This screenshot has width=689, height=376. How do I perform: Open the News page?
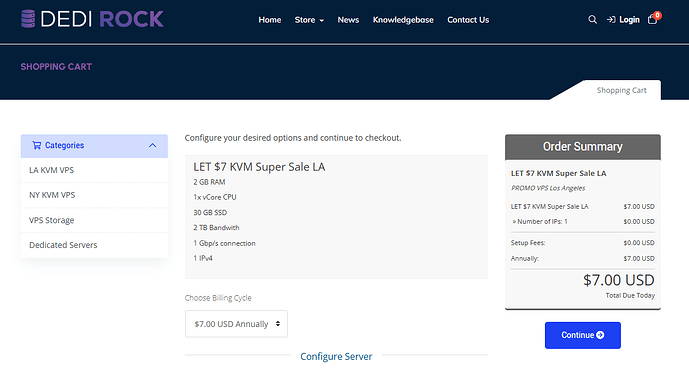click(x=348, y=20)
